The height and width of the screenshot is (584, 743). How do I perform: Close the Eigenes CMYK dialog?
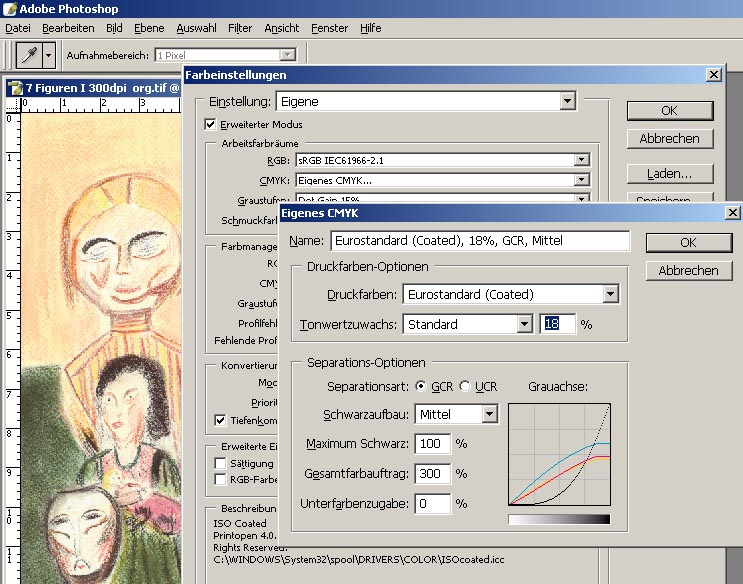click(733, 213)
